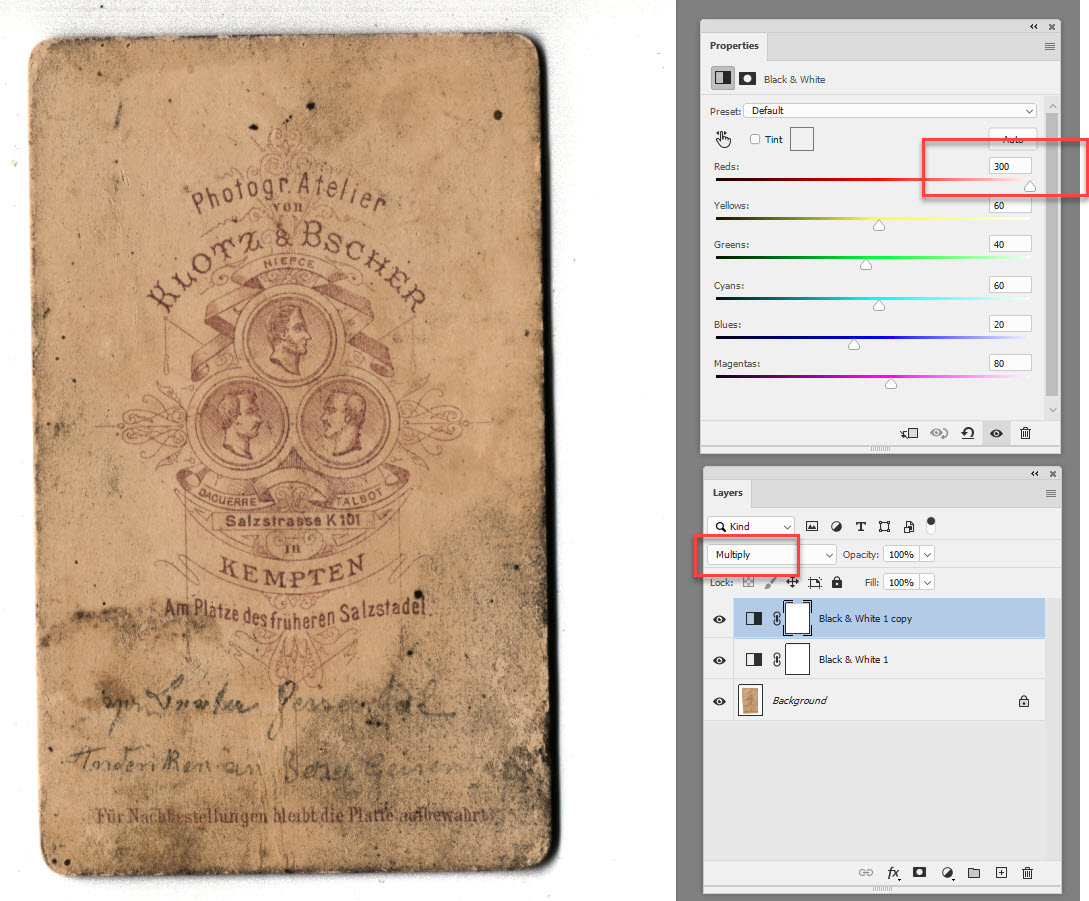Open the Layers panel menu
The image size is (1089, 901).
click(1050, 492)
